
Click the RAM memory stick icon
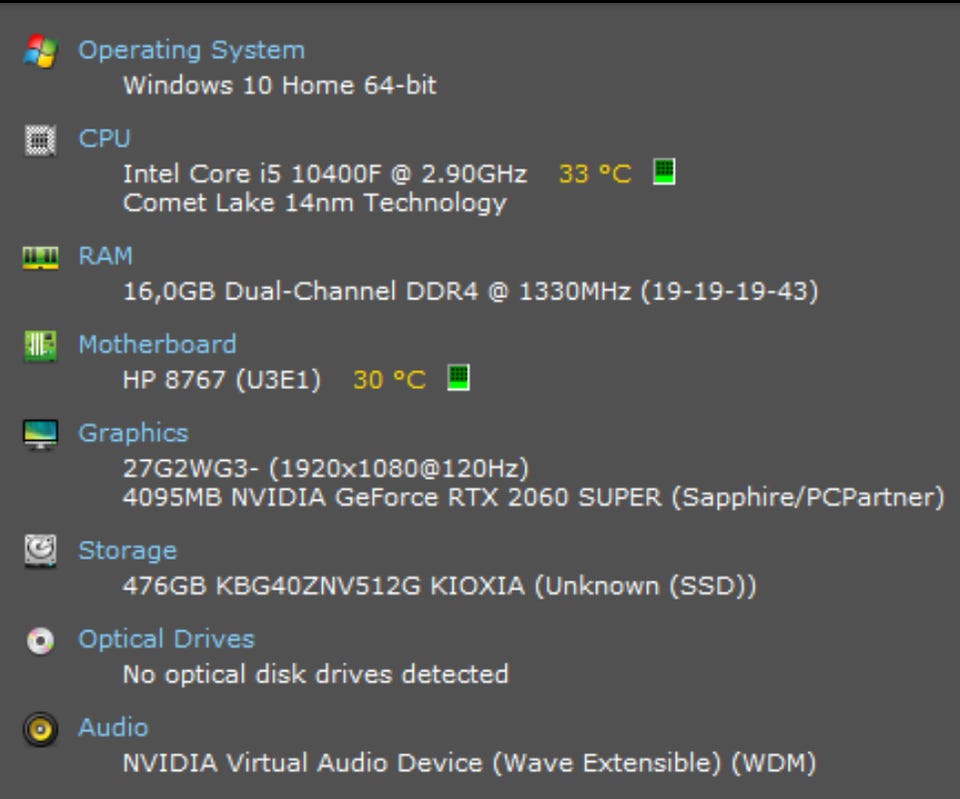(39, 257)
